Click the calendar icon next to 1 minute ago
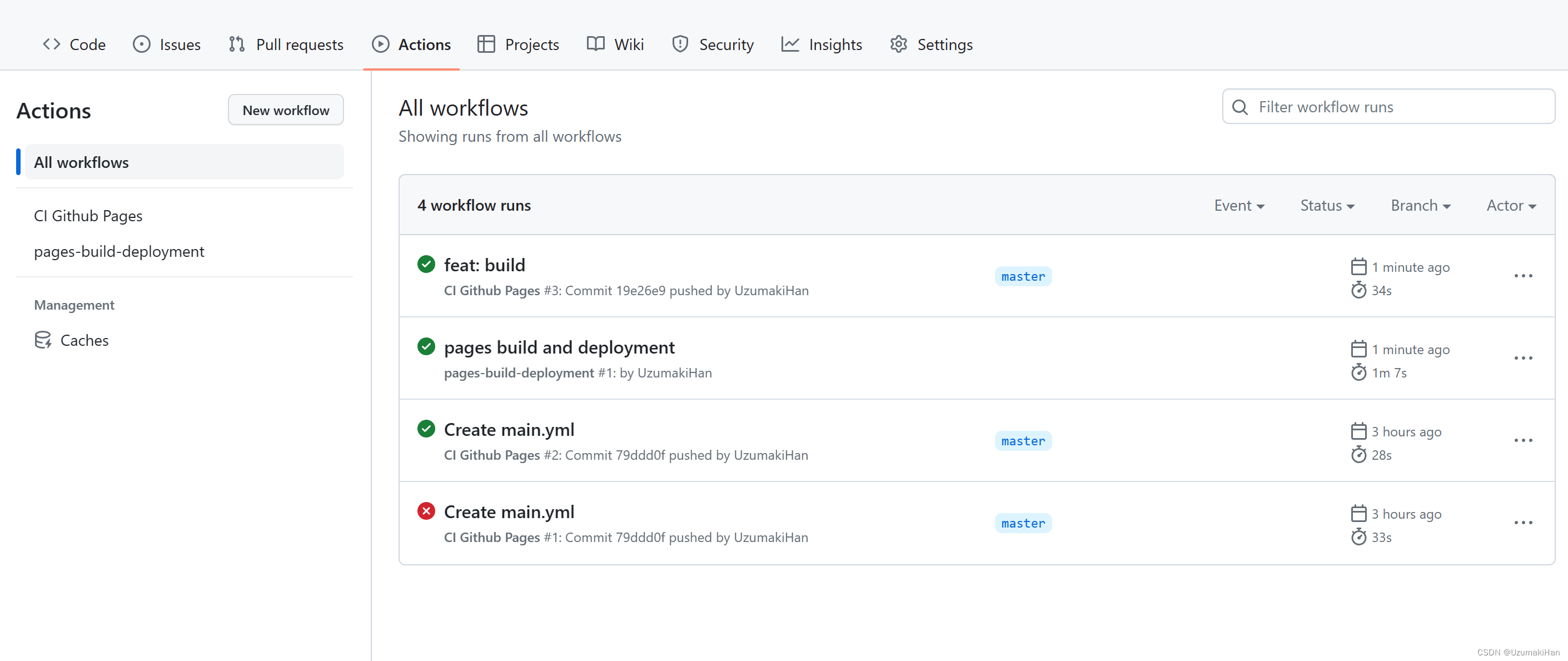Screen dimensions: 1568x661 tap(1358, 267)
